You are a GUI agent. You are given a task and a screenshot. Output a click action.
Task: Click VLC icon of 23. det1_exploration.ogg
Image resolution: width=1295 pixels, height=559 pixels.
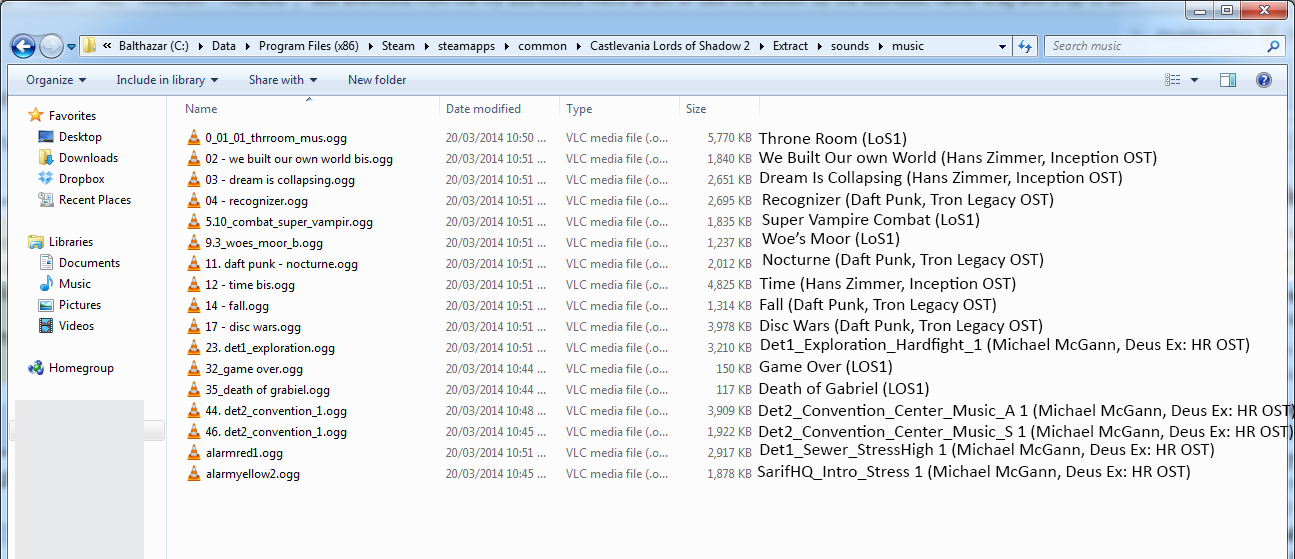(193, 348)
